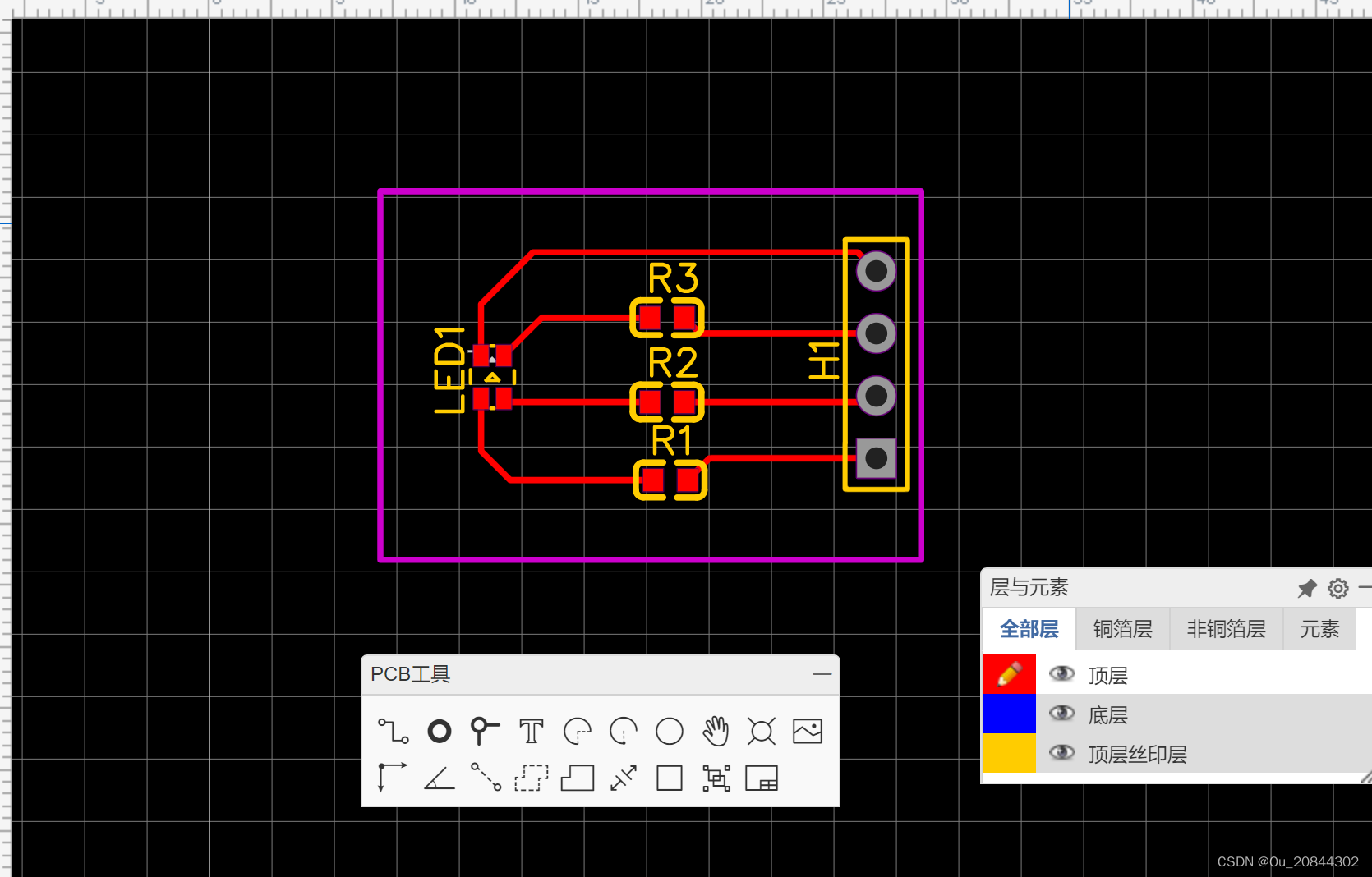
Task: Select the Connect Pad to Pad tool
Action: 486,777
